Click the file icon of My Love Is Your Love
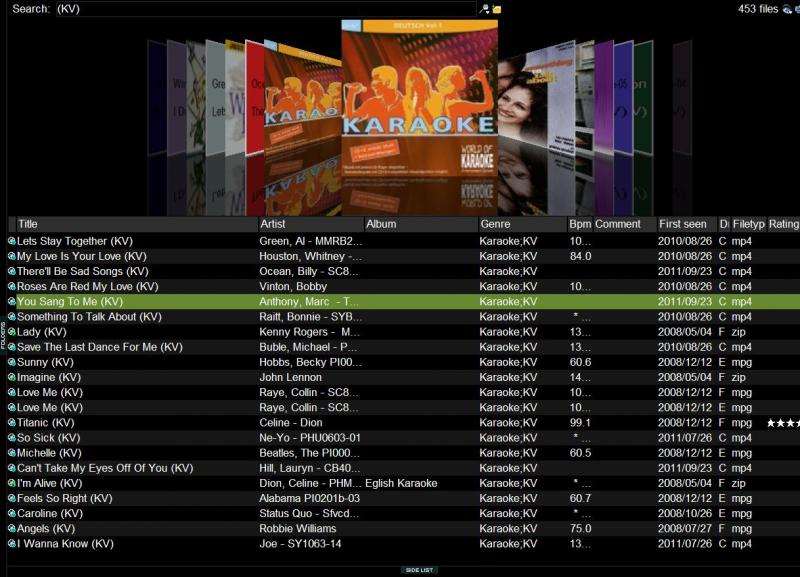 coord(12,256)
